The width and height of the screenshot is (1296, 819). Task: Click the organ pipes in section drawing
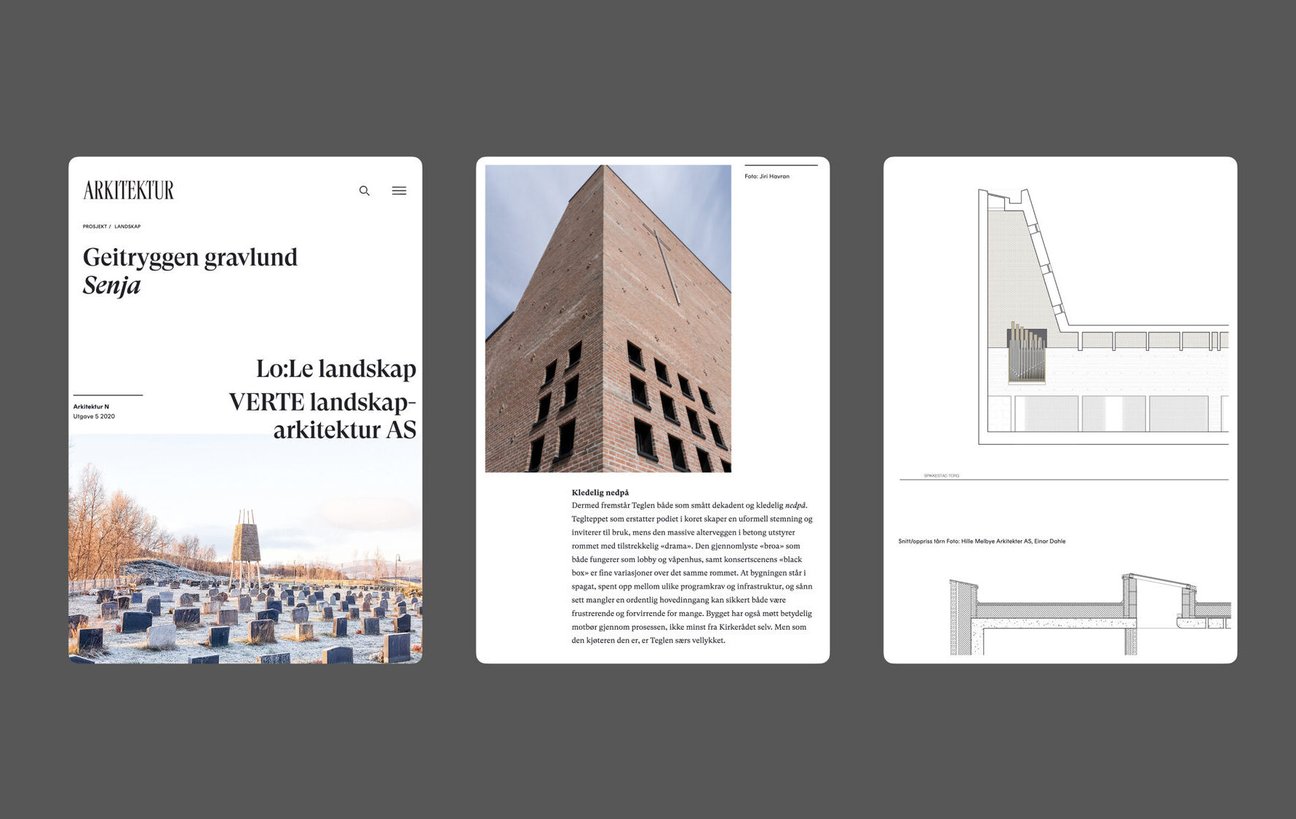(1025, 353)
